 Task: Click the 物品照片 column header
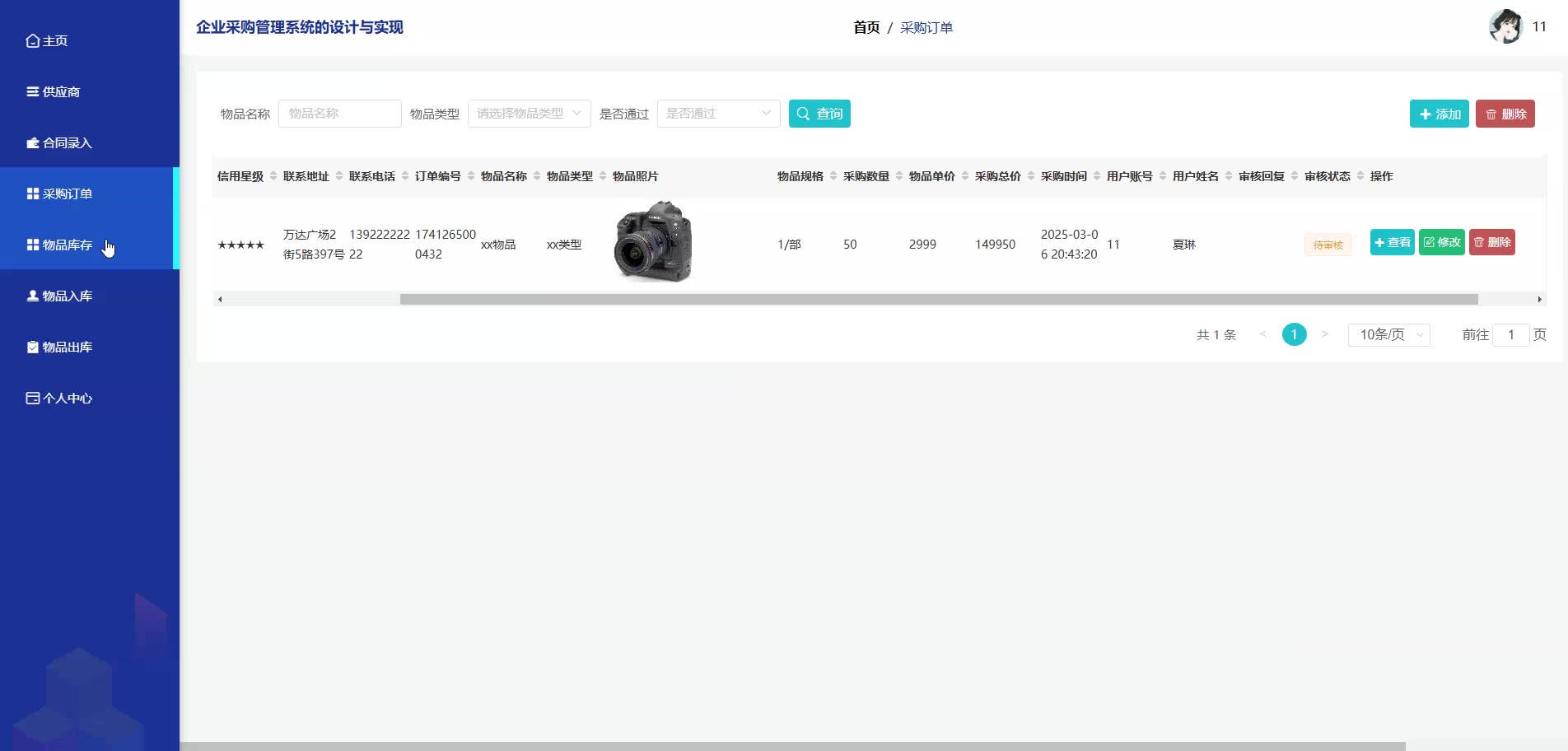pyautogui.click(x=636, y=176)
